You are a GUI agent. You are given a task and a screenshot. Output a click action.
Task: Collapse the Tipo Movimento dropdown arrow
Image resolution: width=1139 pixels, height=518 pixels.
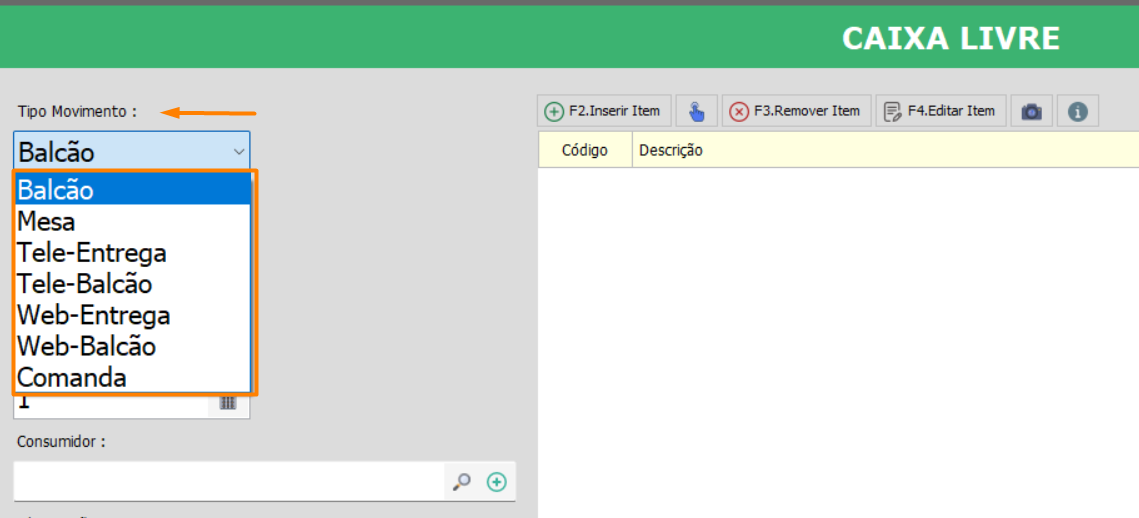click(238, 152)
